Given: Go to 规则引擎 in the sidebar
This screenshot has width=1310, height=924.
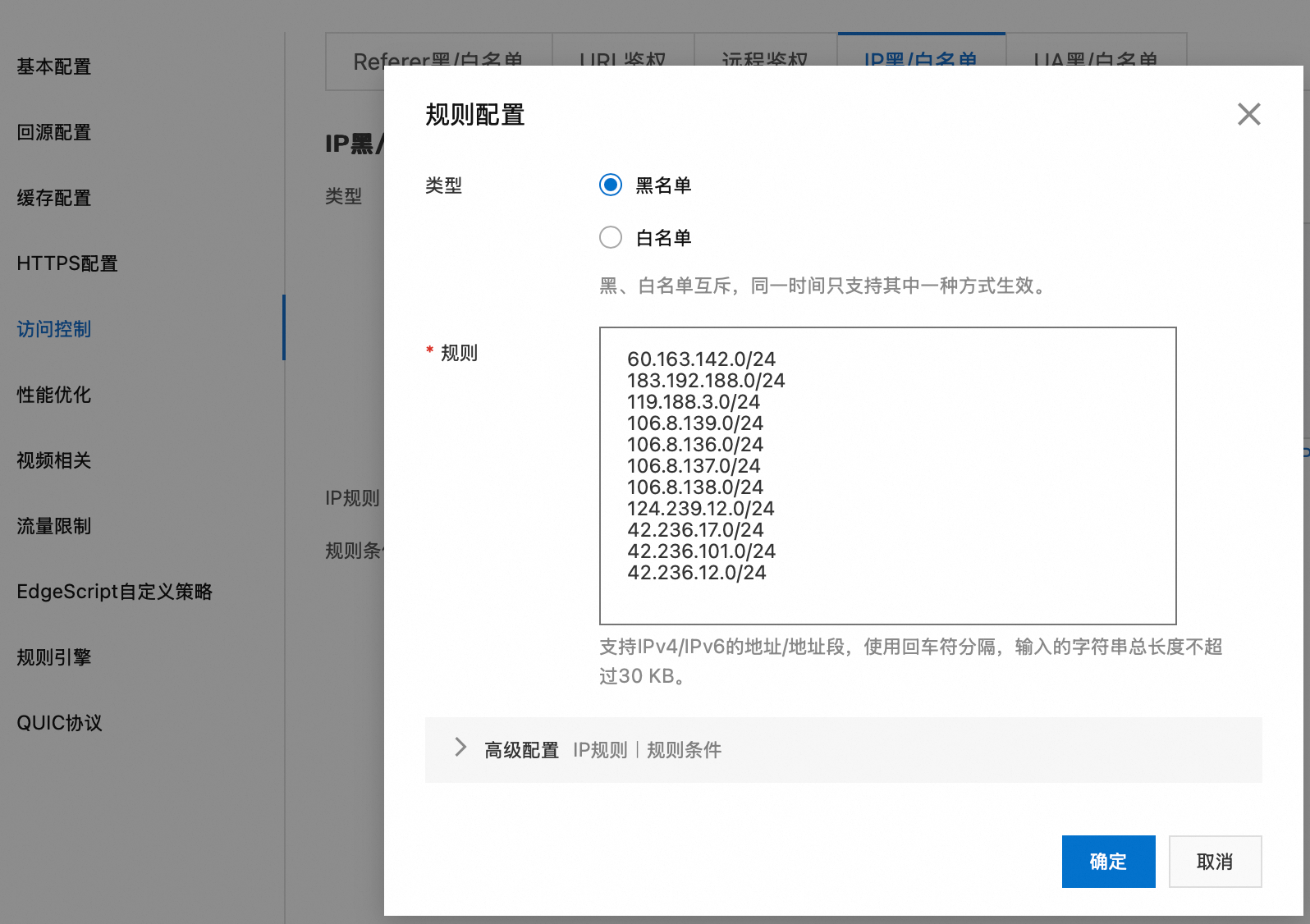Looking at the screenshot, I should 54,657.
